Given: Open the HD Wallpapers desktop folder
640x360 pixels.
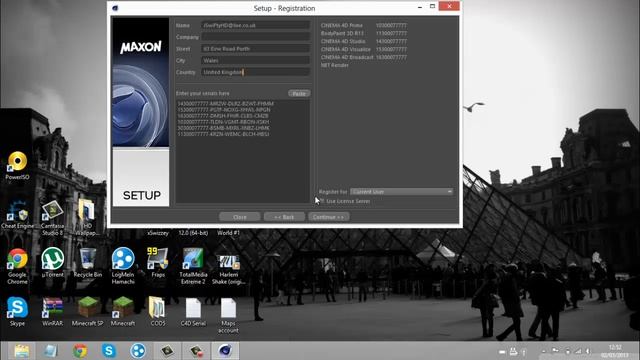Looking at the screenshot, I should [x=87, y=217].
